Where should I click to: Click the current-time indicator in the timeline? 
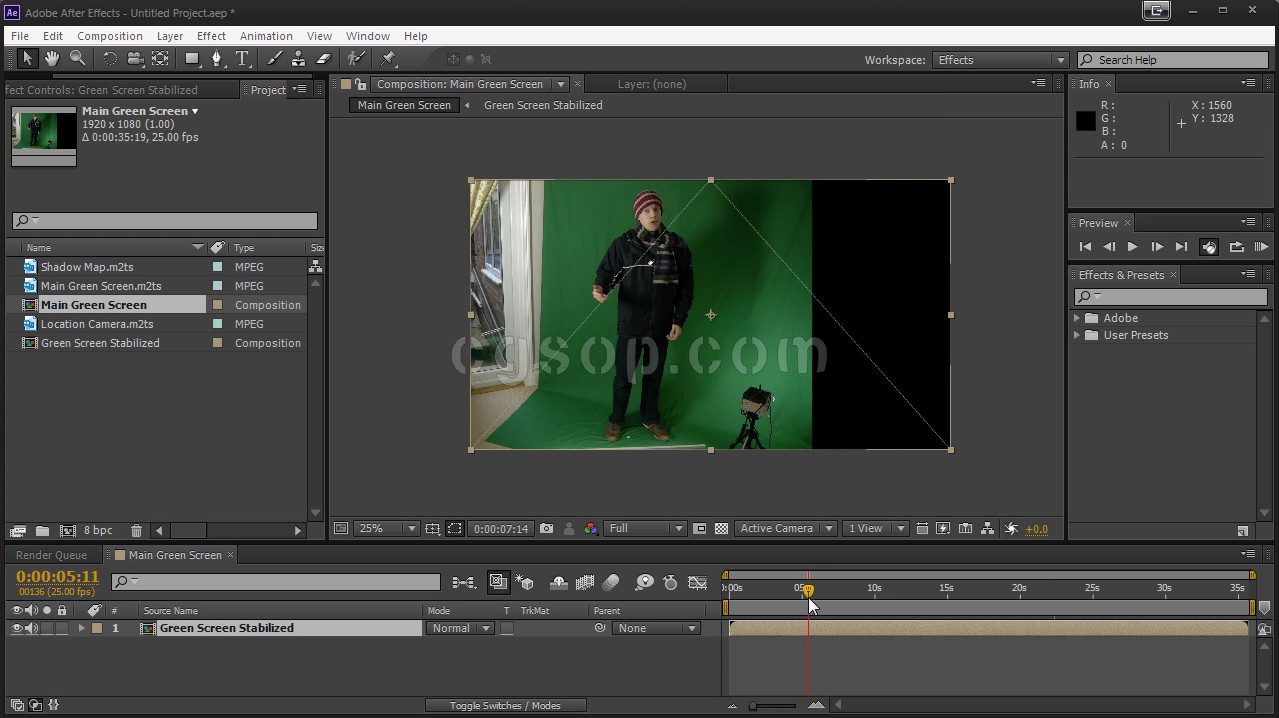tap(808, 590)
